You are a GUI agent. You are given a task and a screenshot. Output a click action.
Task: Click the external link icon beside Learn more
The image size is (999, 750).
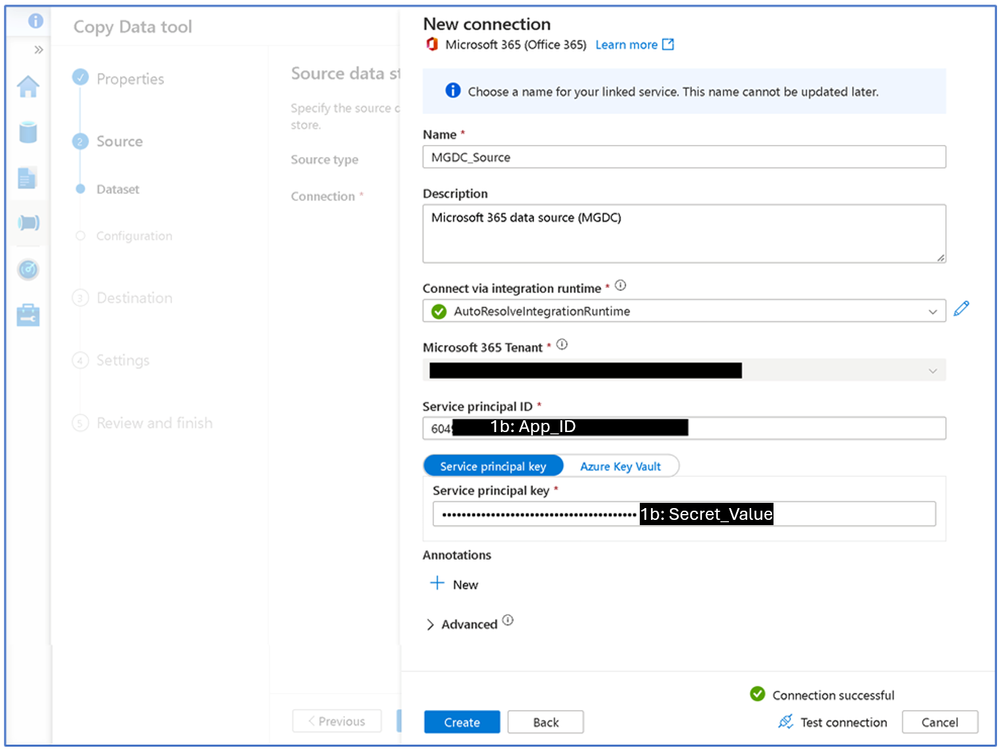(668, 45)
